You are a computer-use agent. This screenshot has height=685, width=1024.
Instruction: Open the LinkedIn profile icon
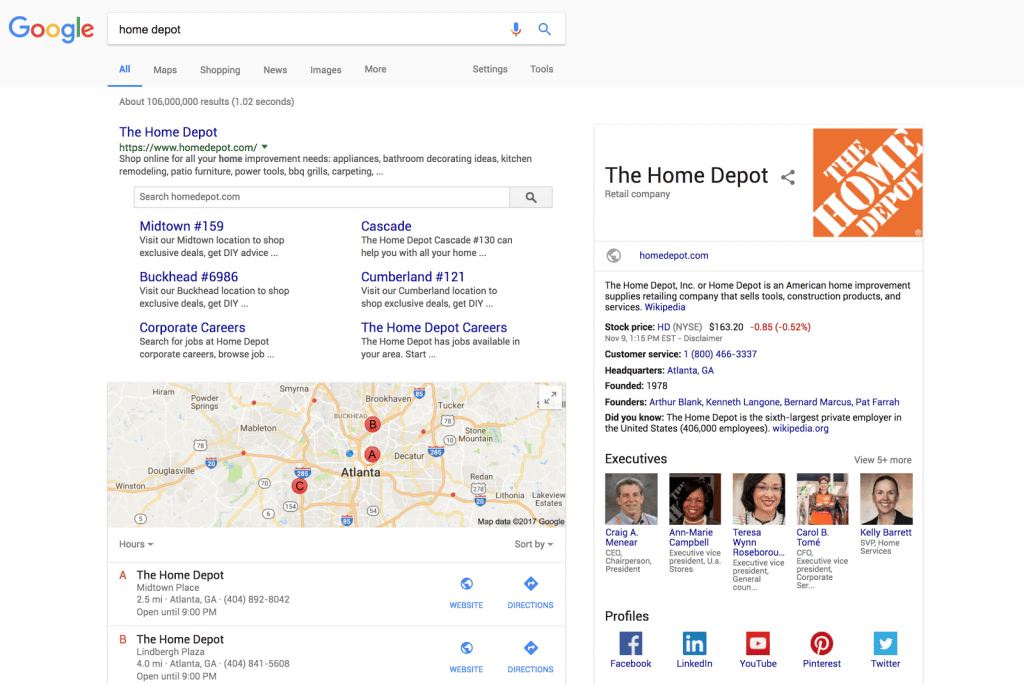(x=694, y=643)
